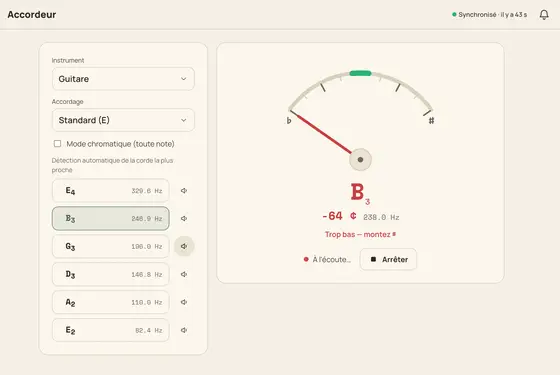
Task: Enable Mode chromatique checkbox
Action: 57,144
